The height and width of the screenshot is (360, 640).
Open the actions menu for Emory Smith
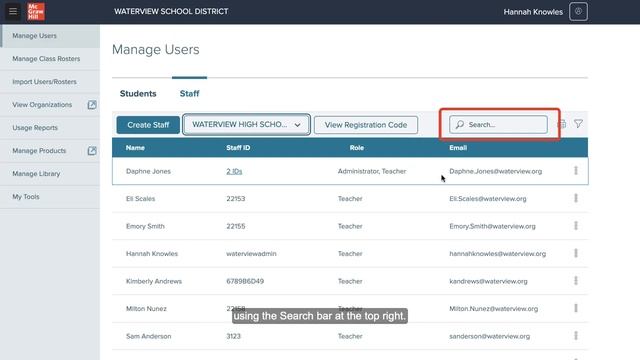click(x=576, y=226)
